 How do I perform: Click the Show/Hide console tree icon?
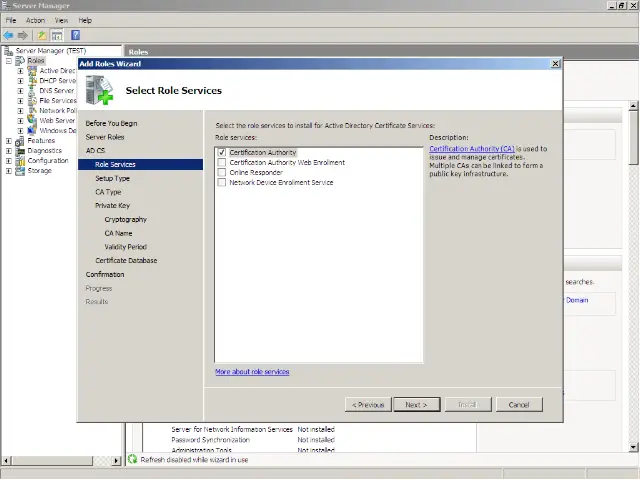click(x=57, y=36)
